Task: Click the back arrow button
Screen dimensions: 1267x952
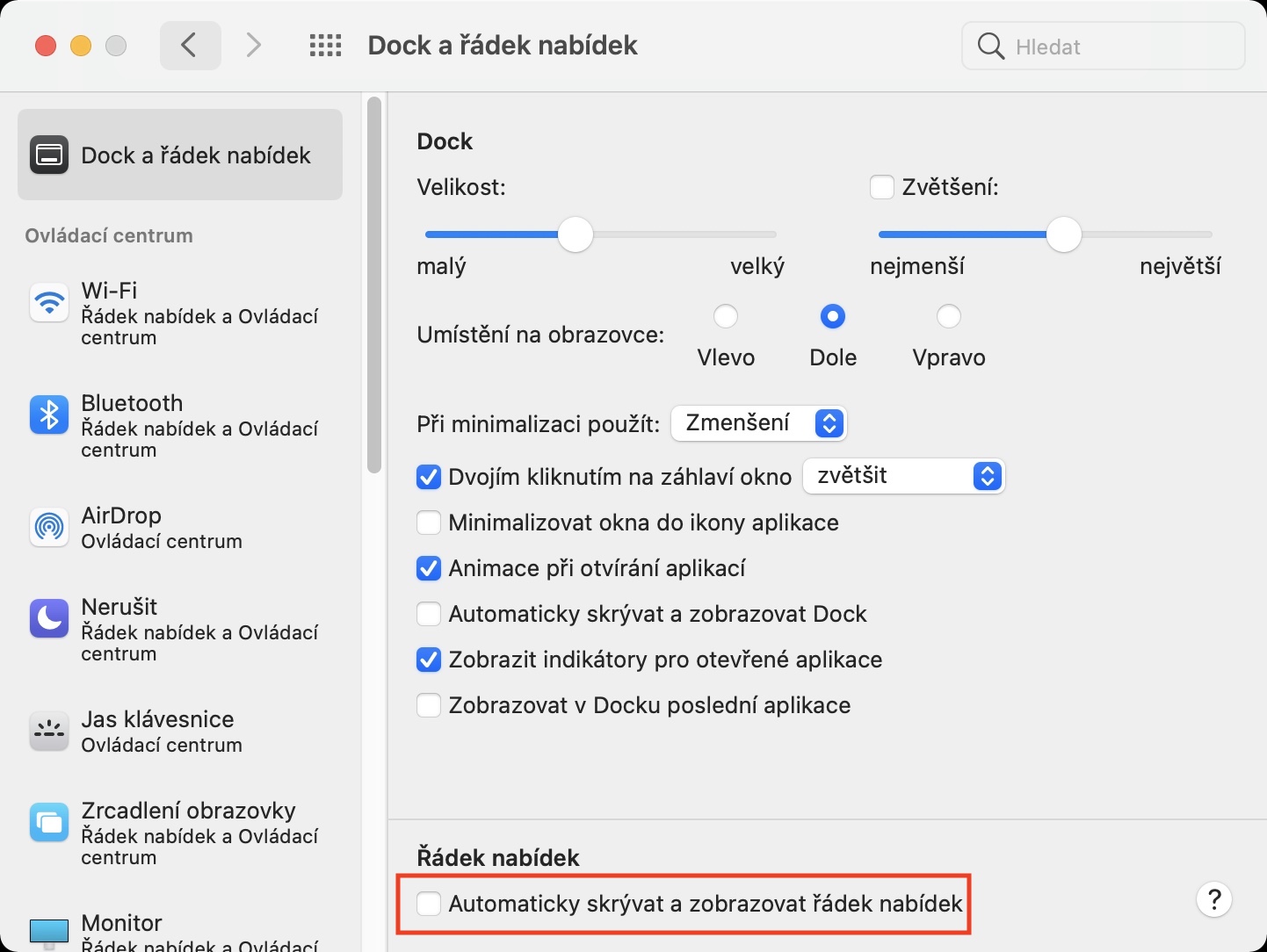Action: coord(190,46)
